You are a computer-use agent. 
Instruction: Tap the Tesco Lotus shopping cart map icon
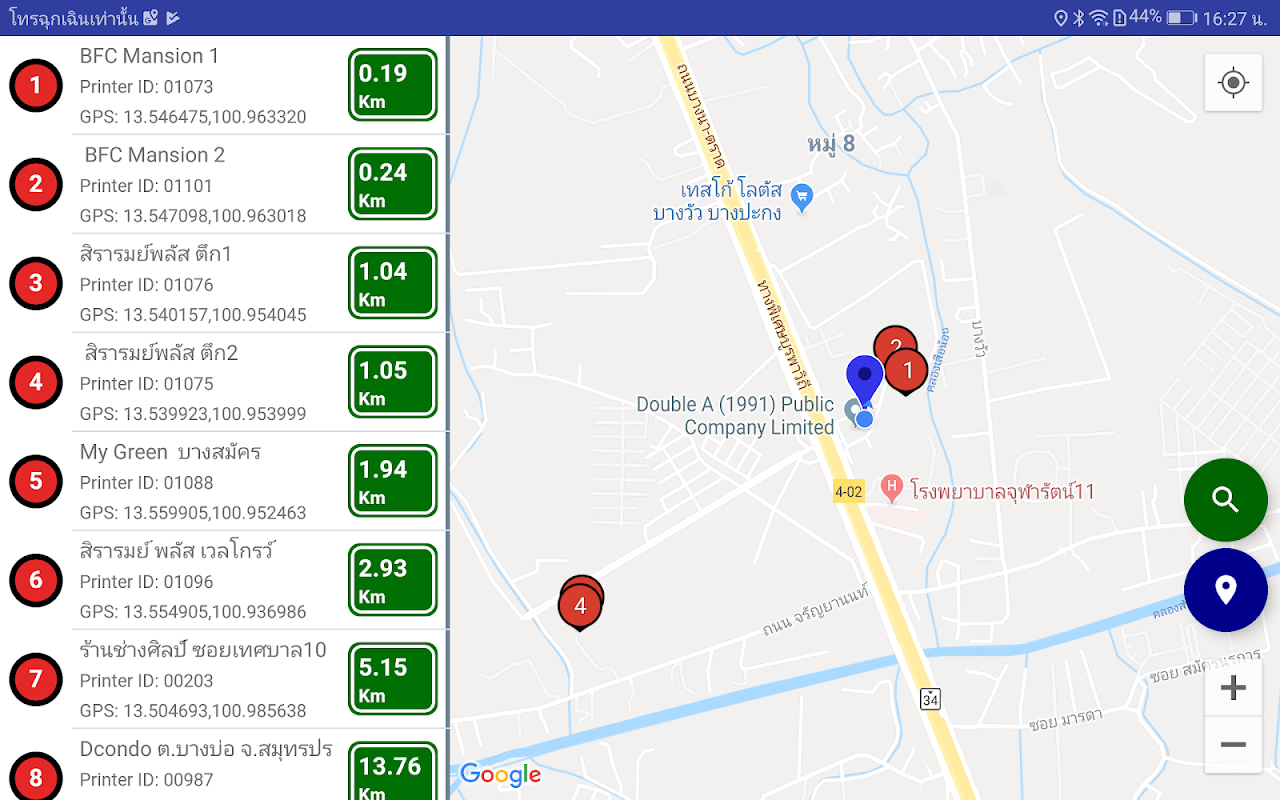[x=801, y=196]
